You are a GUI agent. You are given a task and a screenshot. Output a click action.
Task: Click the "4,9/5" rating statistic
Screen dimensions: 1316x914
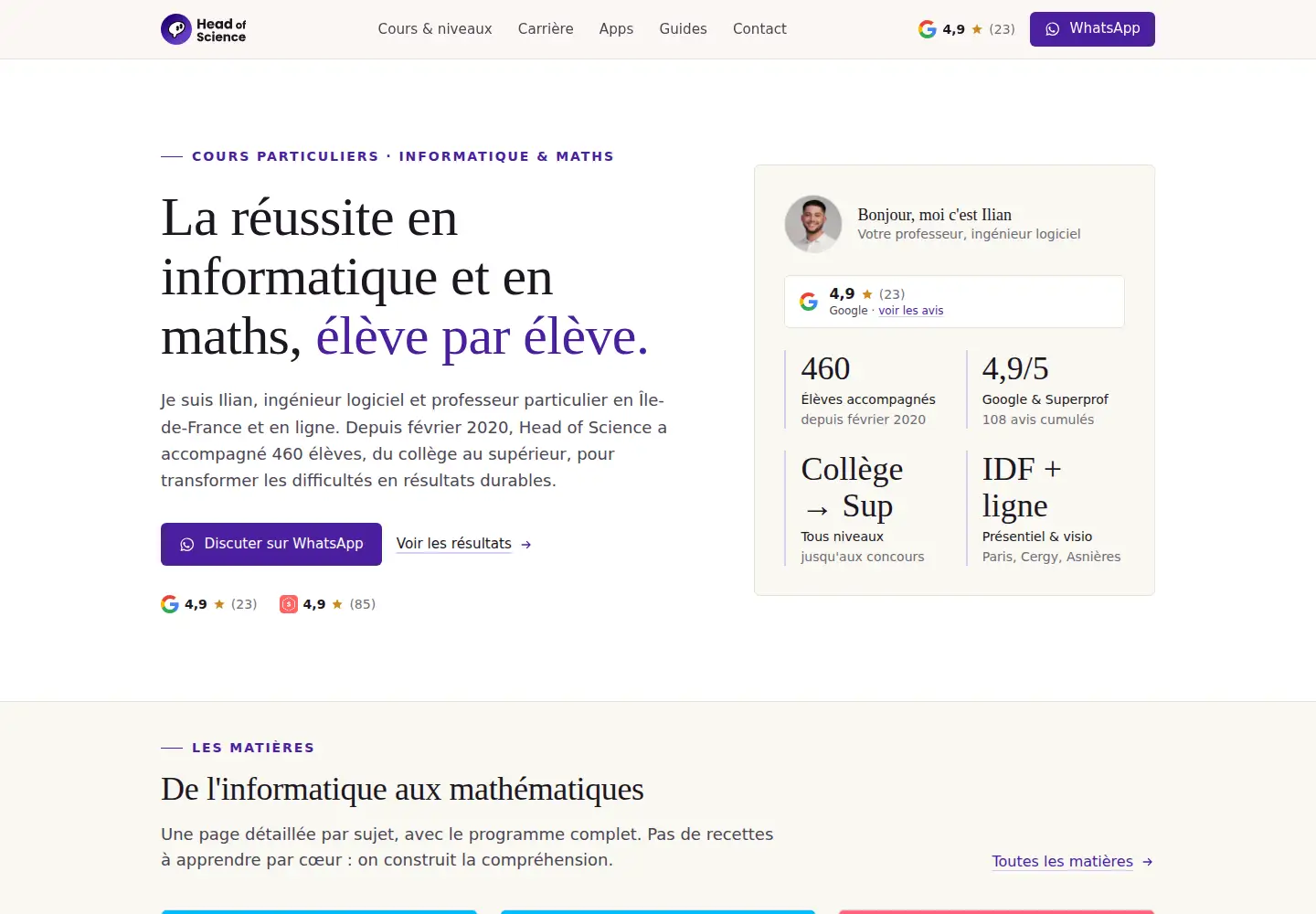pos(1015,368)
